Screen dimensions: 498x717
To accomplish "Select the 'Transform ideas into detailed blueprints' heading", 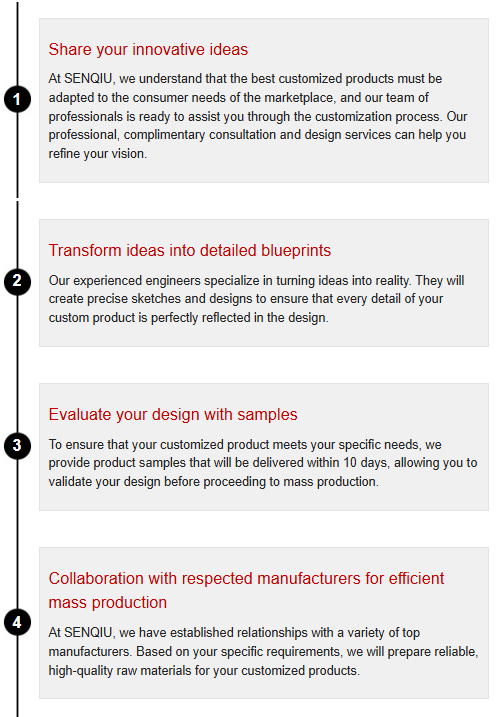I will (x=190, y=251).
